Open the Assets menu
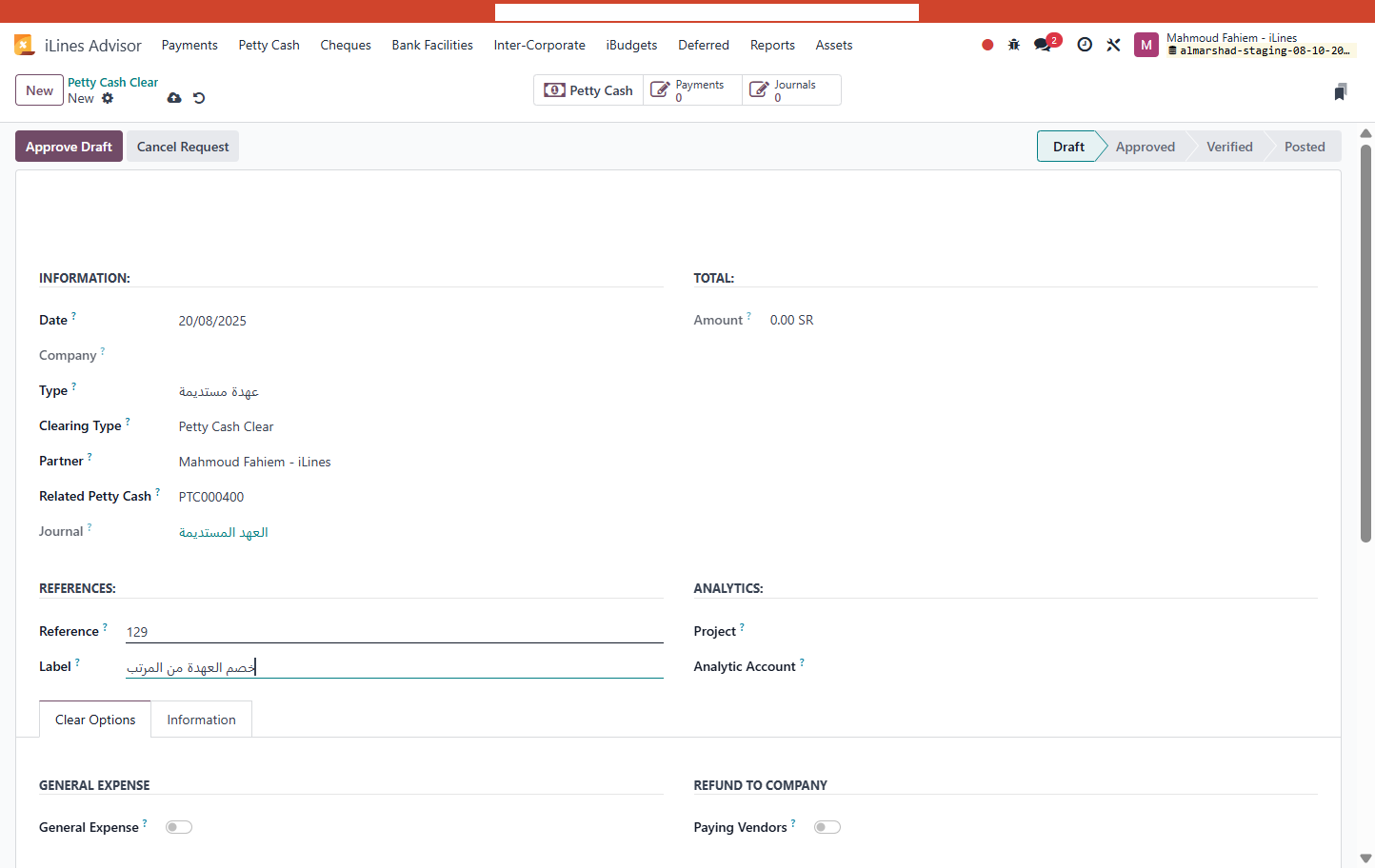This screenshot has width=1375, height=868. pos(834,45)
